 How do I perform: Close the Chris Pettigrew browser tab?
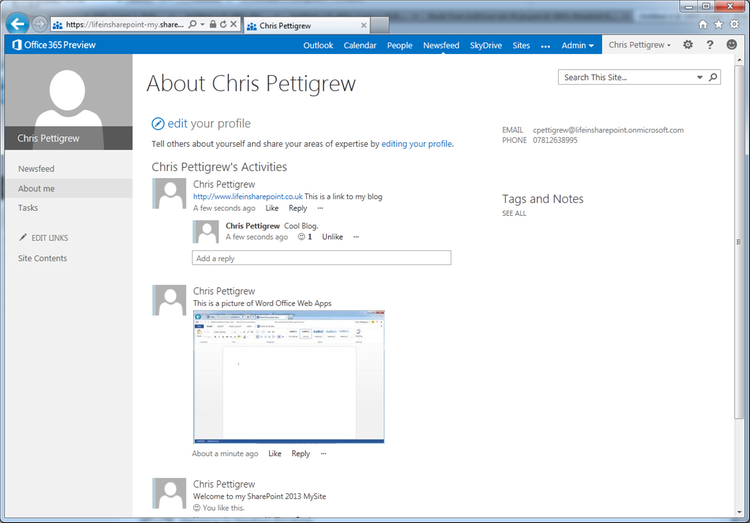tap(364, 25)
